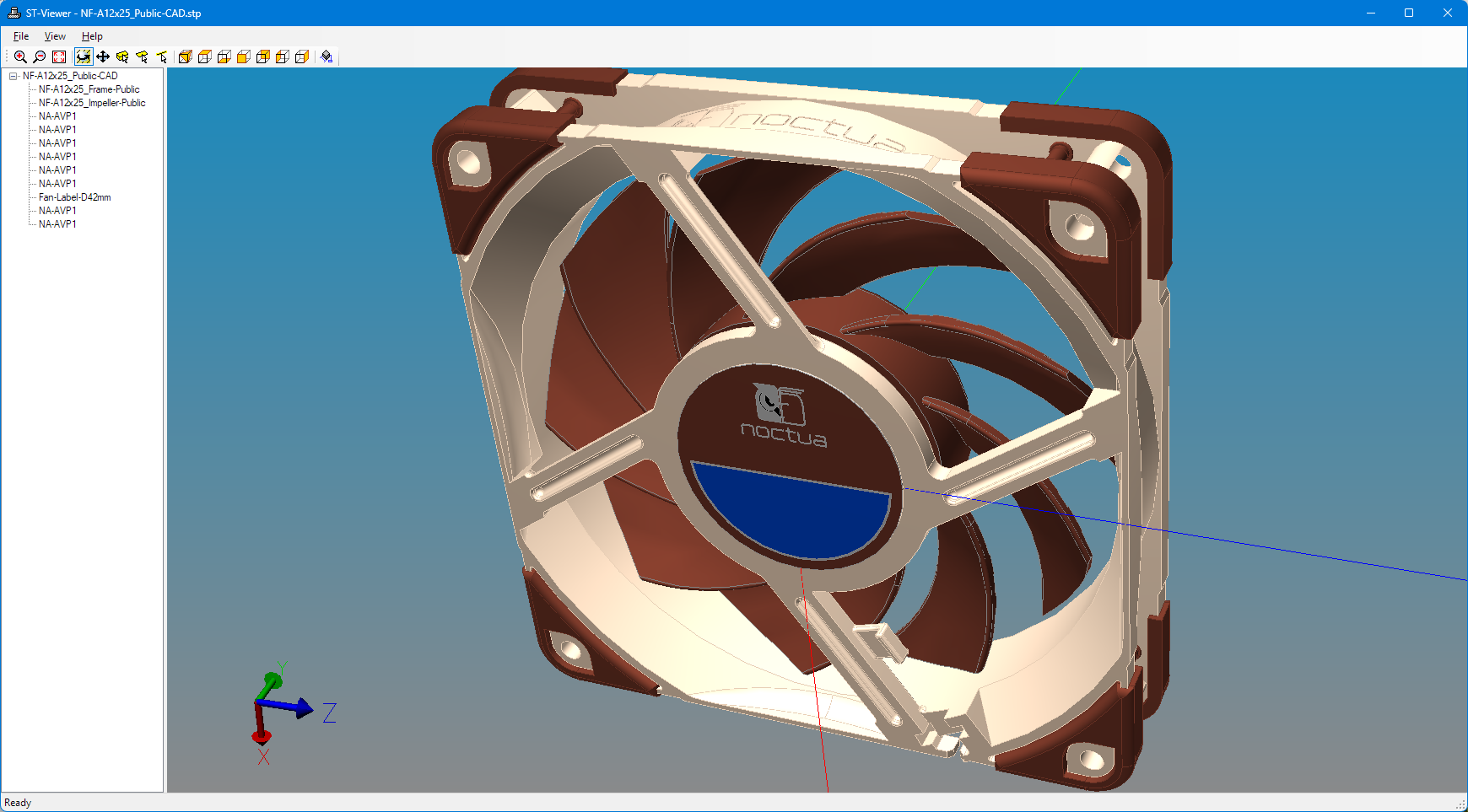1468x812 pixels.
Task: Click the red Fit All view icon
Action: point(59,56)
